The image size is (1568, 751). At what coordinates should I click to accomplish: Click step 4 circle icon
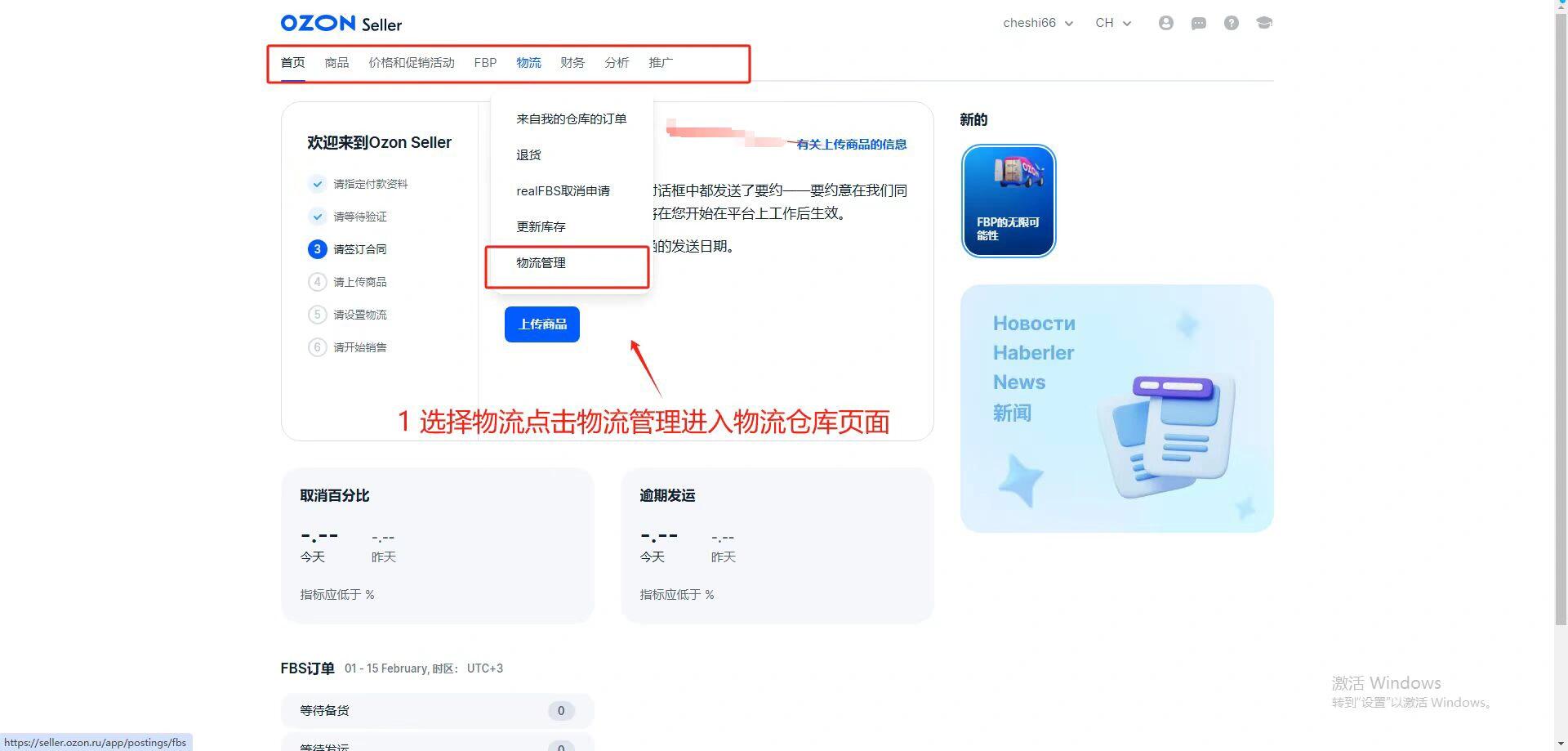pyautogui.click(x=317, y=282)
